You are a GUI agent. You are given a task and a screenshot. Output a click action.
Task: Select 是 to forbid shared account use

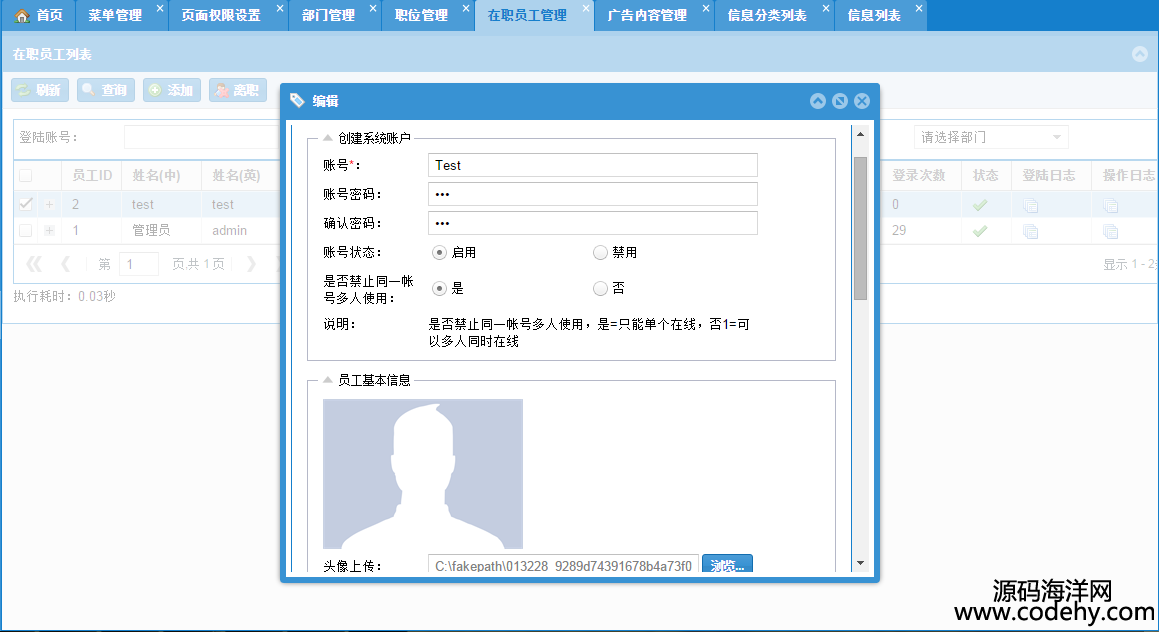point(439,288)
